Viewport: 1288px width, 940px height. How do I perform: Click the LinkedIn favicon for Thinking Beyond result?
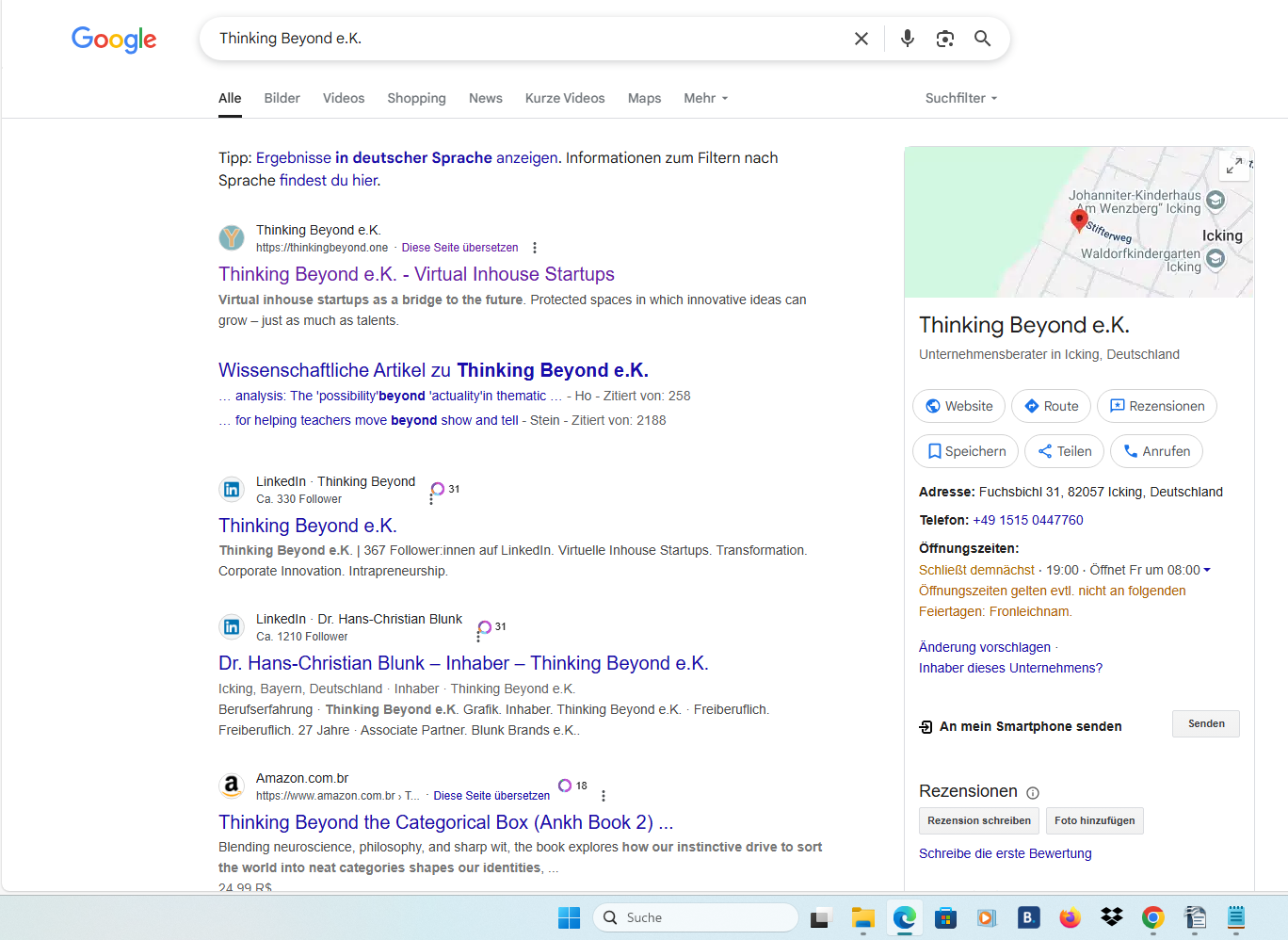pos(232,490)
